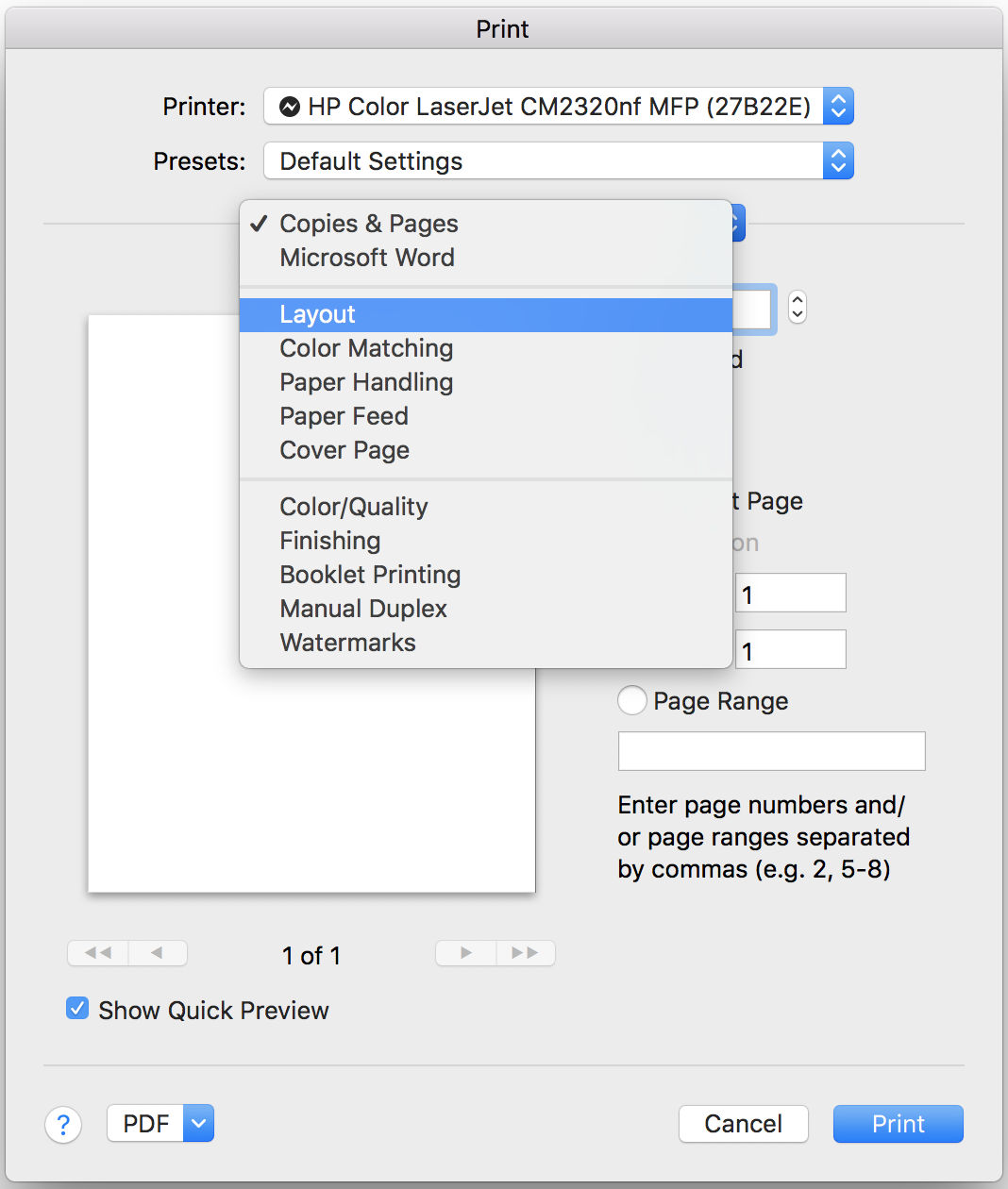
Task: Click the help question mark button
Action: tap(63, 1124)
